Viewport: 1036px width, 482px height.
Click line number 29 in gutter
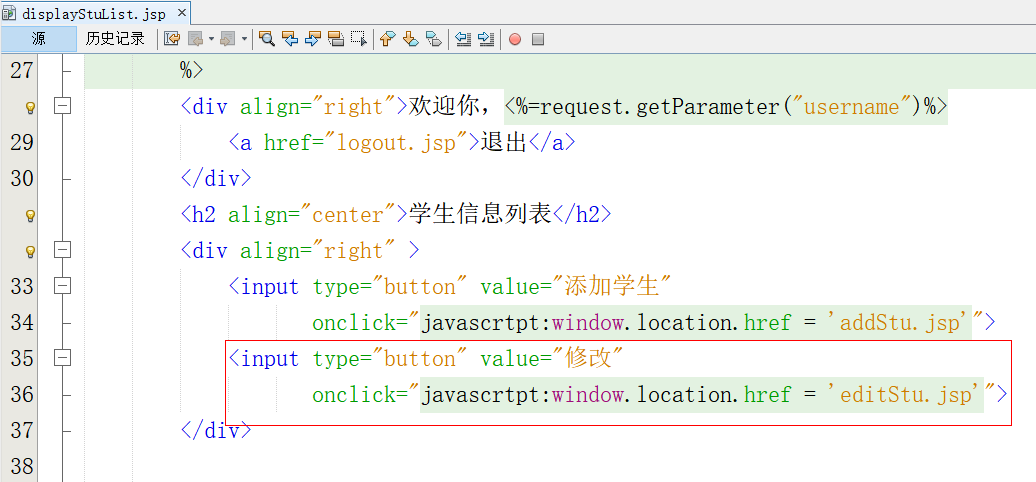pyautogui.click(x=22, y=143)
